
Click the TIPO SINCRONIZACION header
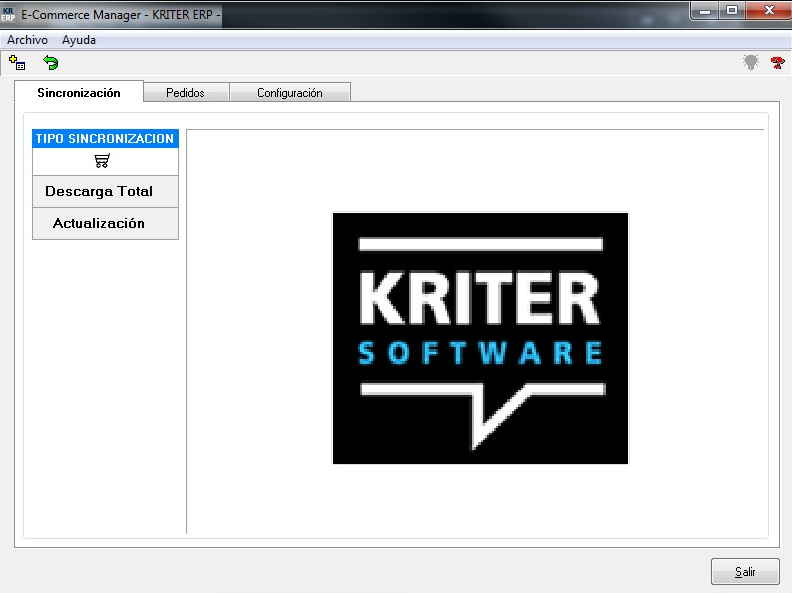(x=105, y=138)
